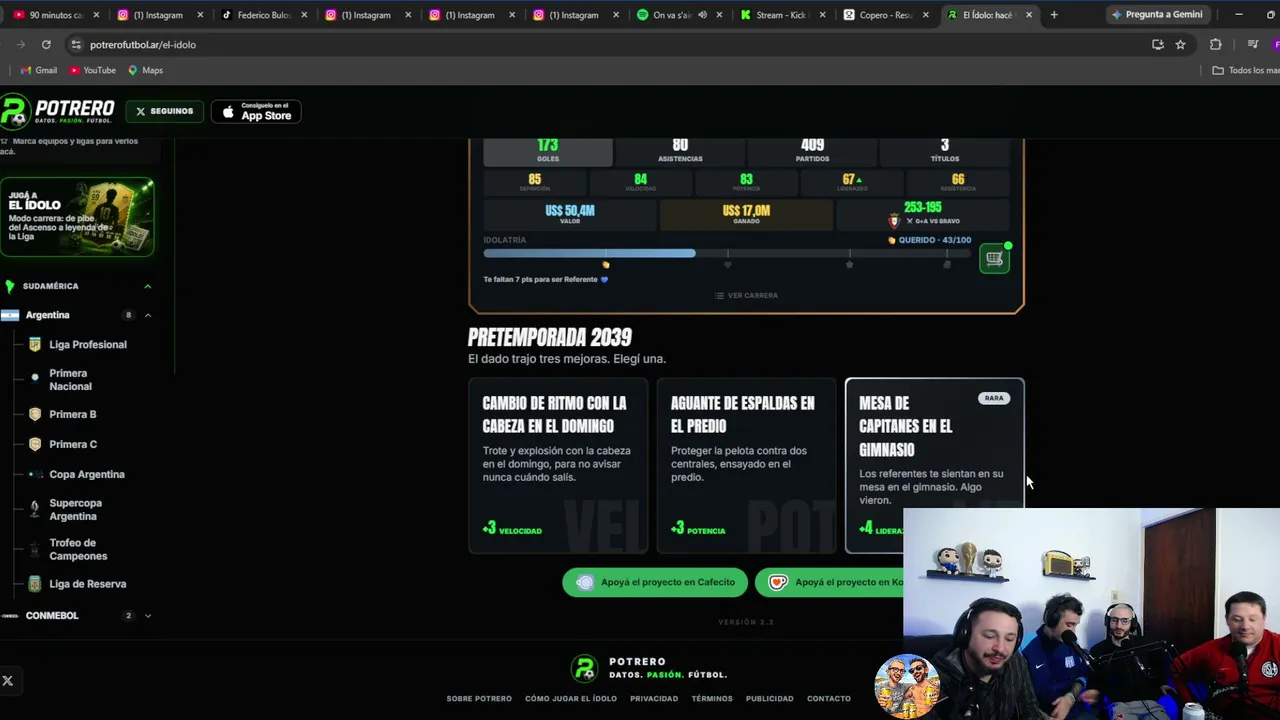1280x720 pixels.
Task: Open the 'Términos' footer link
Action: [712, 699]
